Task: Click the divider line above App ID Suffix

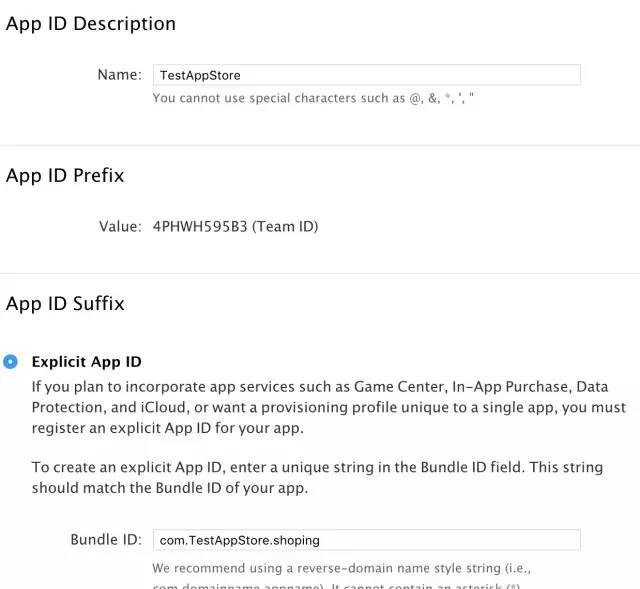Action: click(x=320, y=273)
